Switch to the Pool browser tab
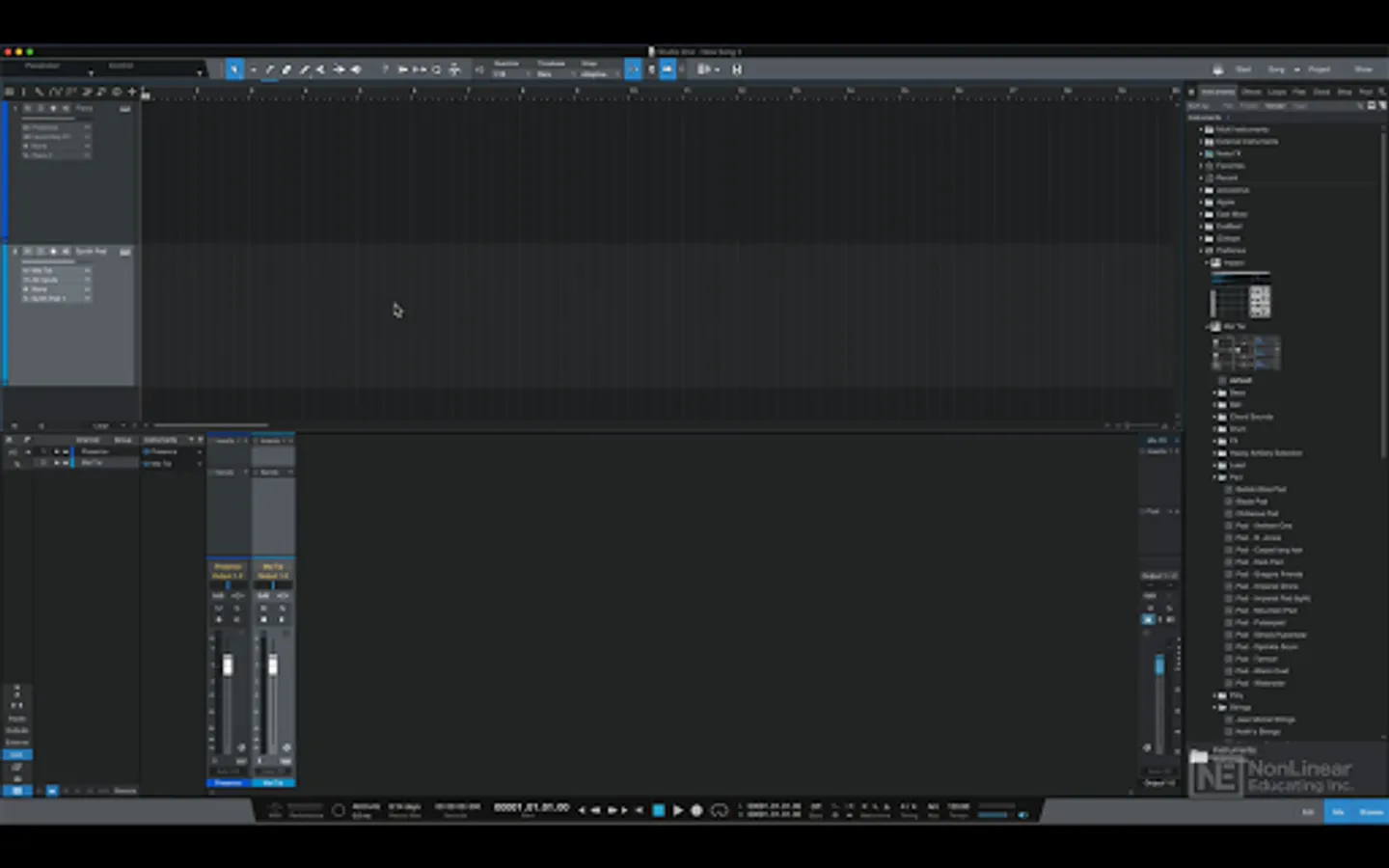This screenshot has width=1389, height=868. [1365, 92]
